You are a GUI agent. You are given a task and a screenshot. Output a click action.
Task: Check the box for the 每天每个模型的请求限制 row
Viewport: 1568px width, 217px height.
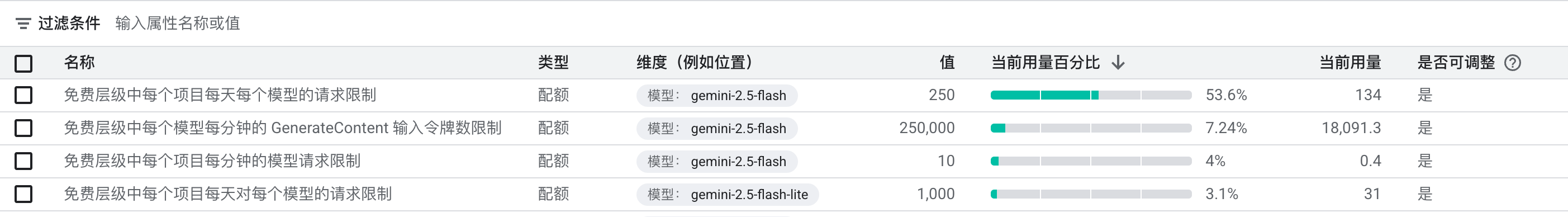coord(23,95)
